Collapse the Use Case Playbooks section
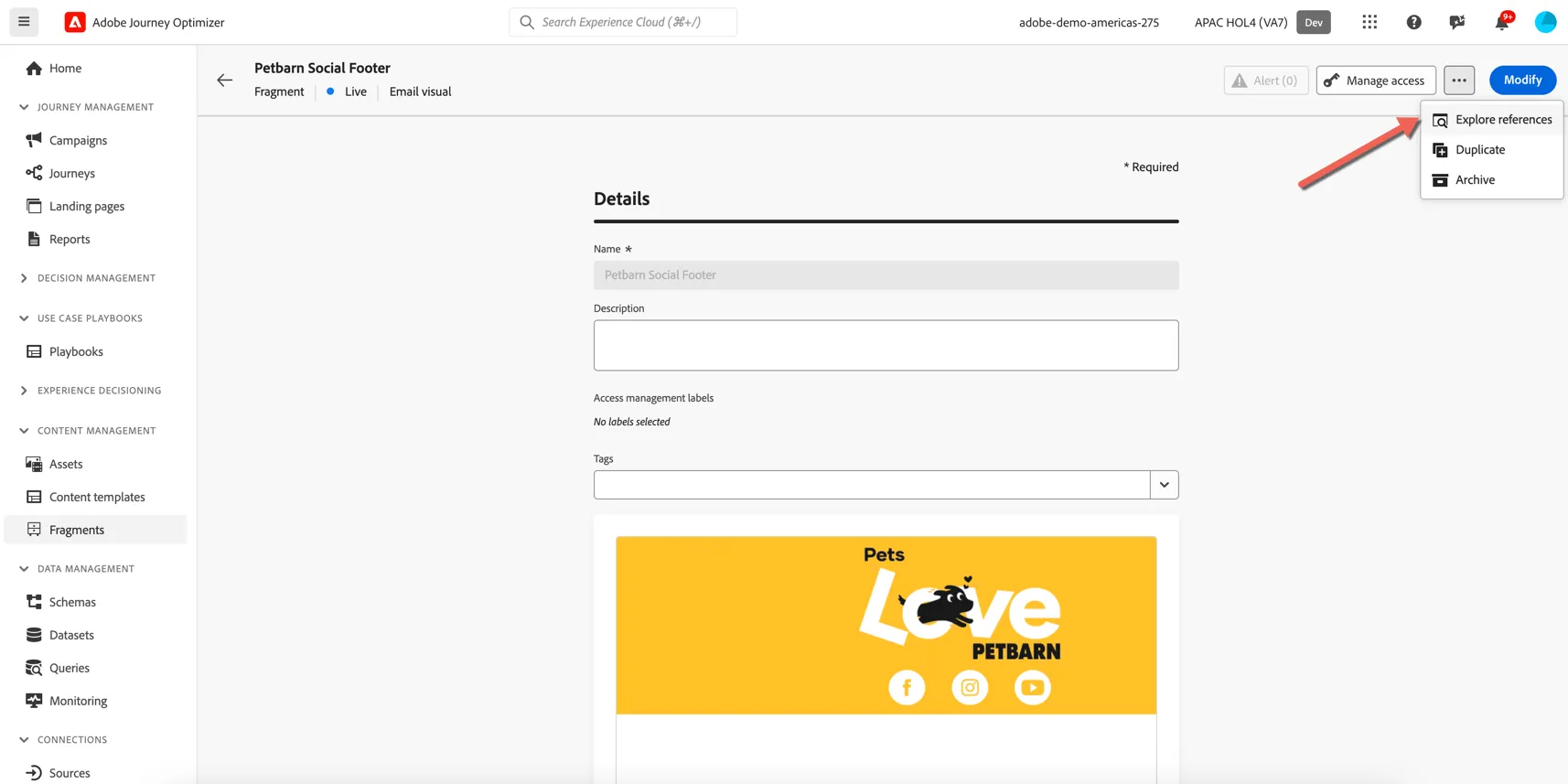Screen dimensions: 1568x784 24,318
